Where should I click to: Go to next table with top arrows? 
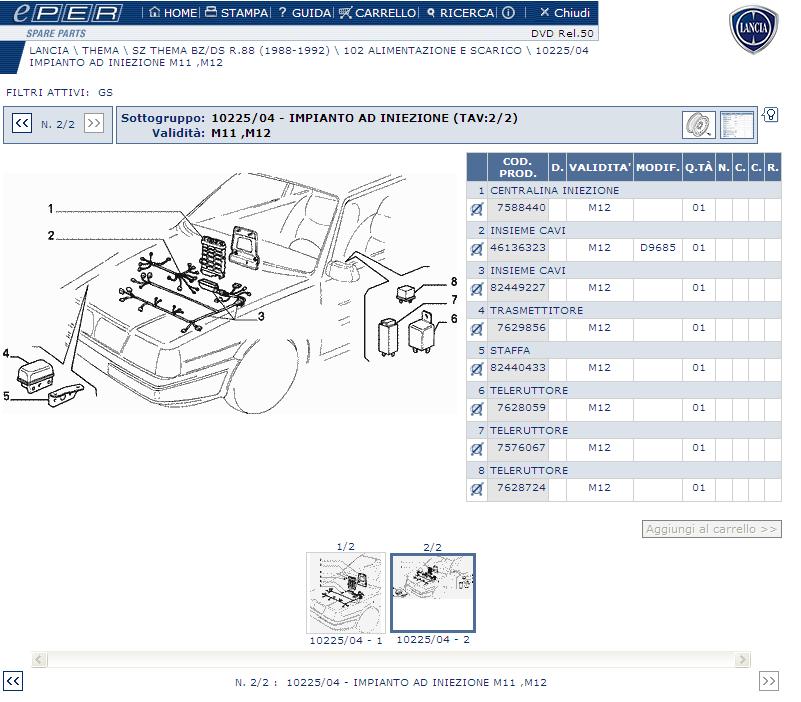[94, 123]
